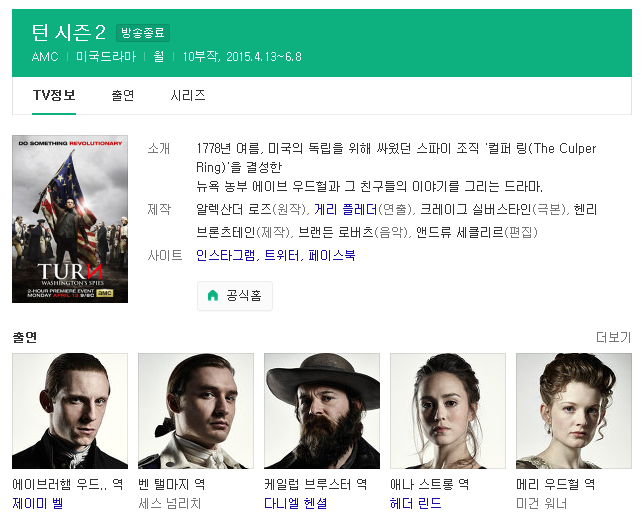Open bearded 케일럽 브루스터 photo

322,411
